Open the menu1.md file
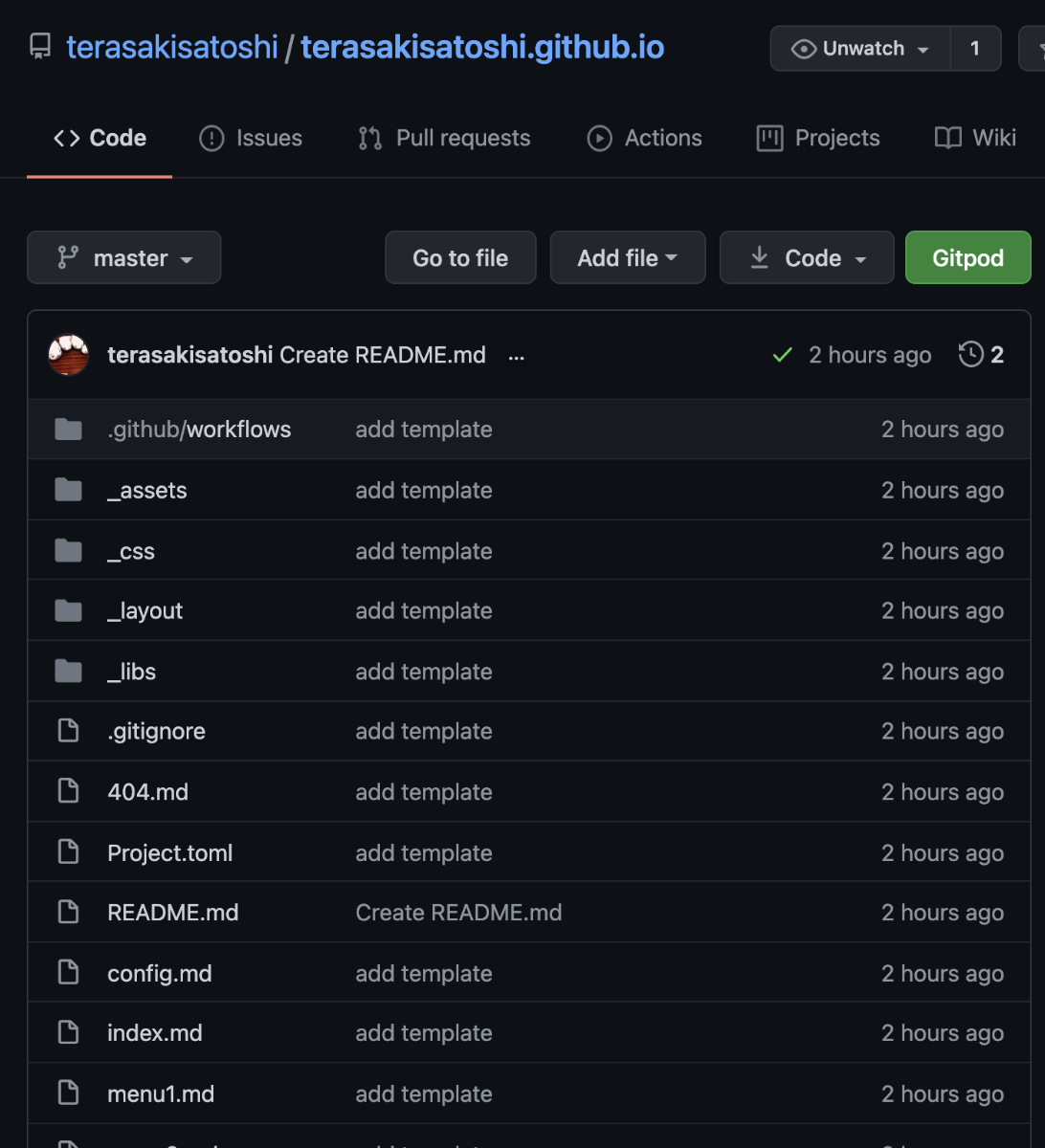The height and width of the screenshot is (1148, 1045). coord(161,1094)
